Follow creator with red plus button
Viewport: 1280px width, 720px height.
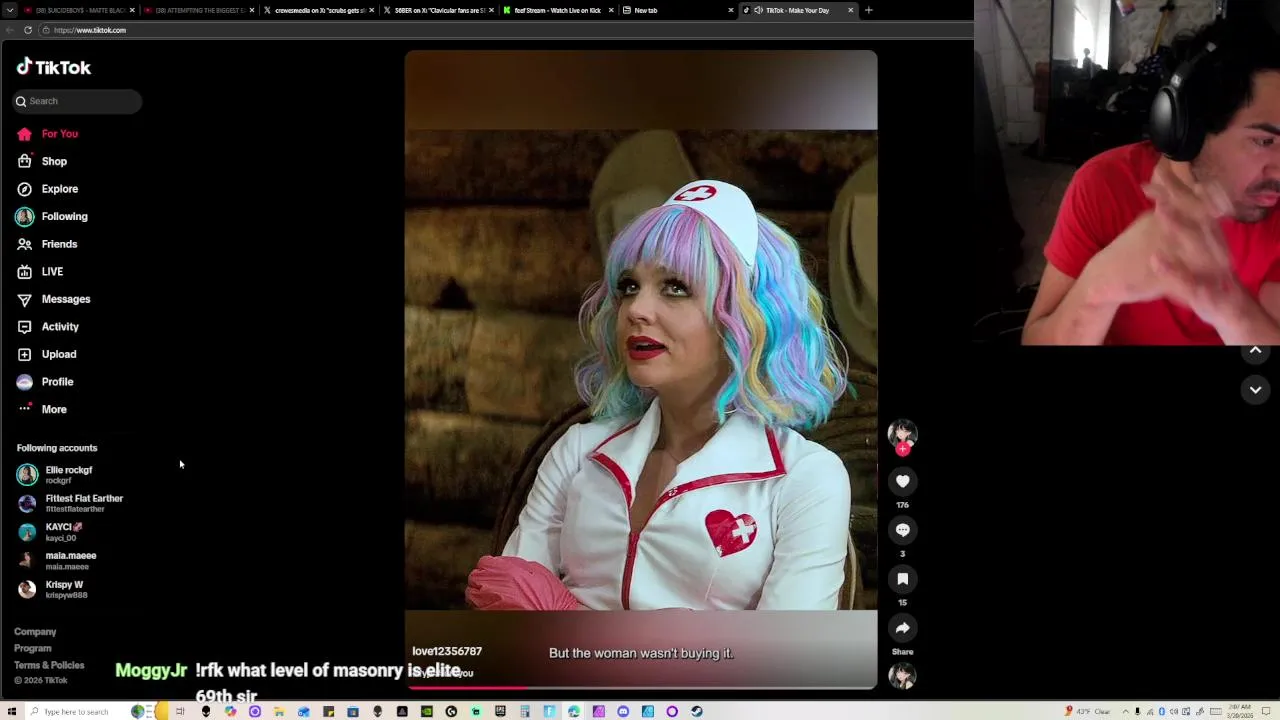903,450
